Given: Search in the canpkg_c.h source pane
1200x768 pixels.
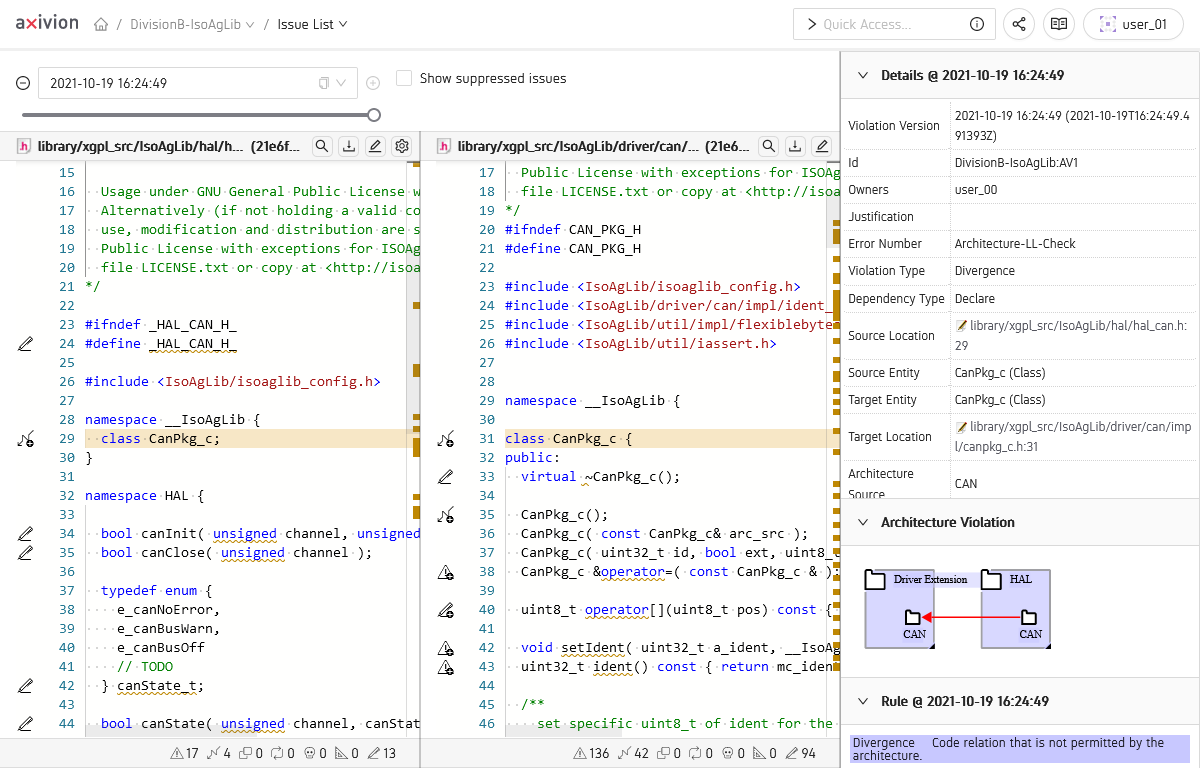Looking at the screenshot, I should (x=769, y=146).
